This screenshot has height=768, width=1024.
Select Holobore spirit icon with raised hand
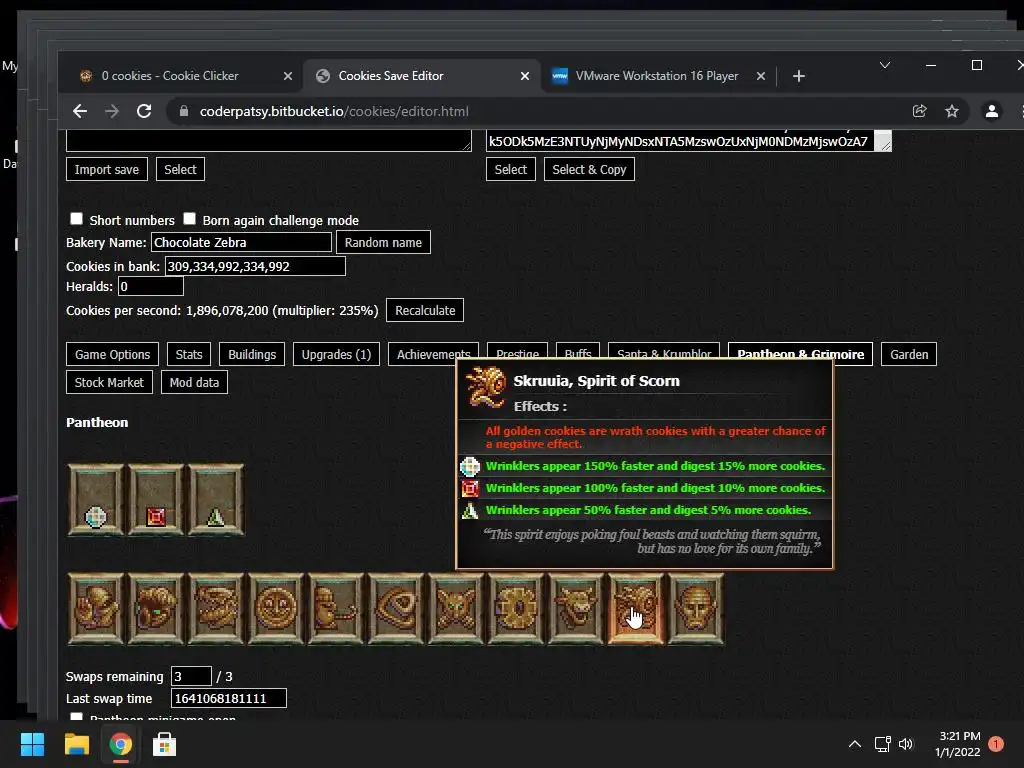pyautogui.click(x=95, y=609)
